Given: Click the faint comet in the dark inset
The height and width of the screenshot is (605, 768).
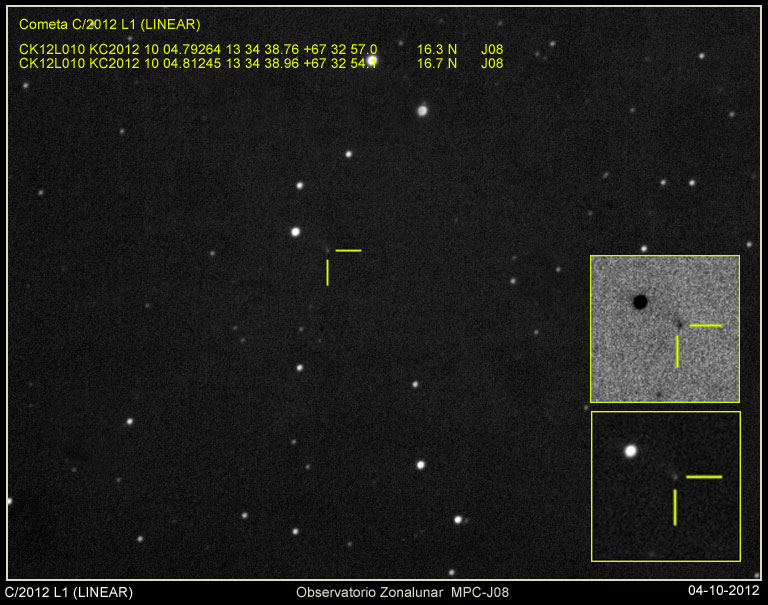Looking at the screenshot, I should click(x=675, y=477).
